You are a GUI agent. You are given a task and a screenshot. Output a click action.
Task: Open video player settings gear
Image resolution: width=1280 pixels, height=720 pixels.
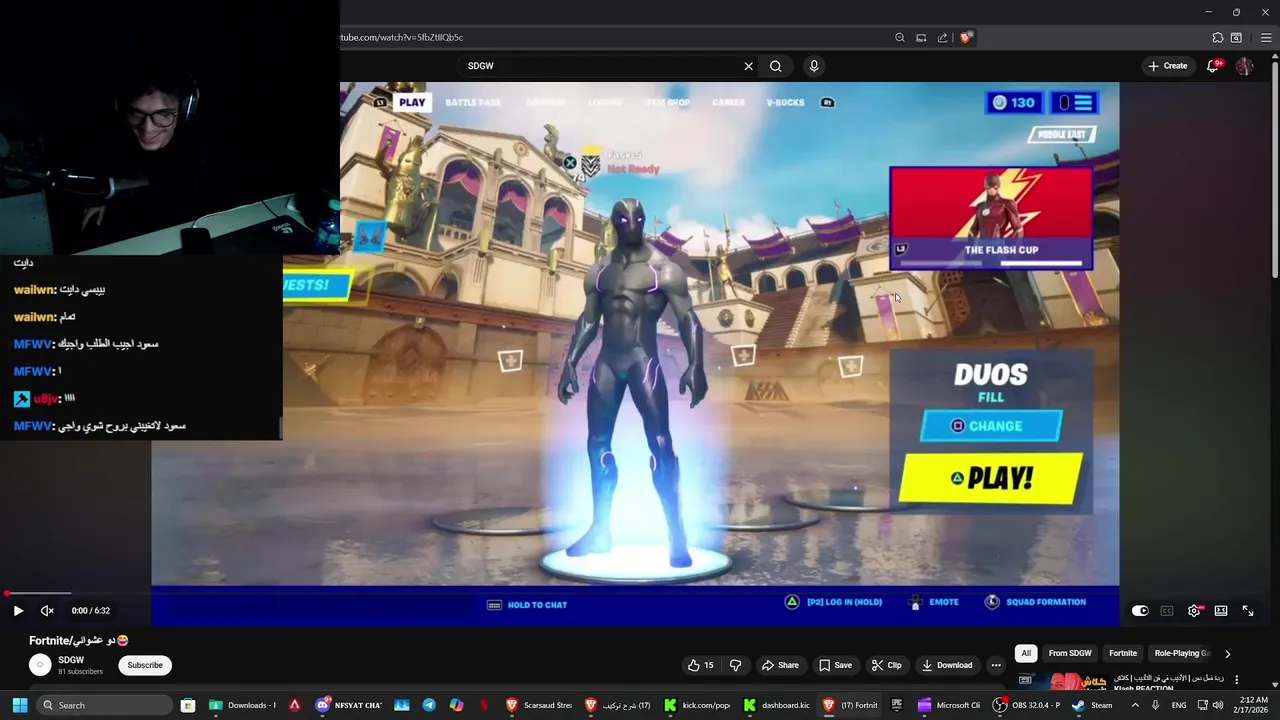[x=1194, y=610]
